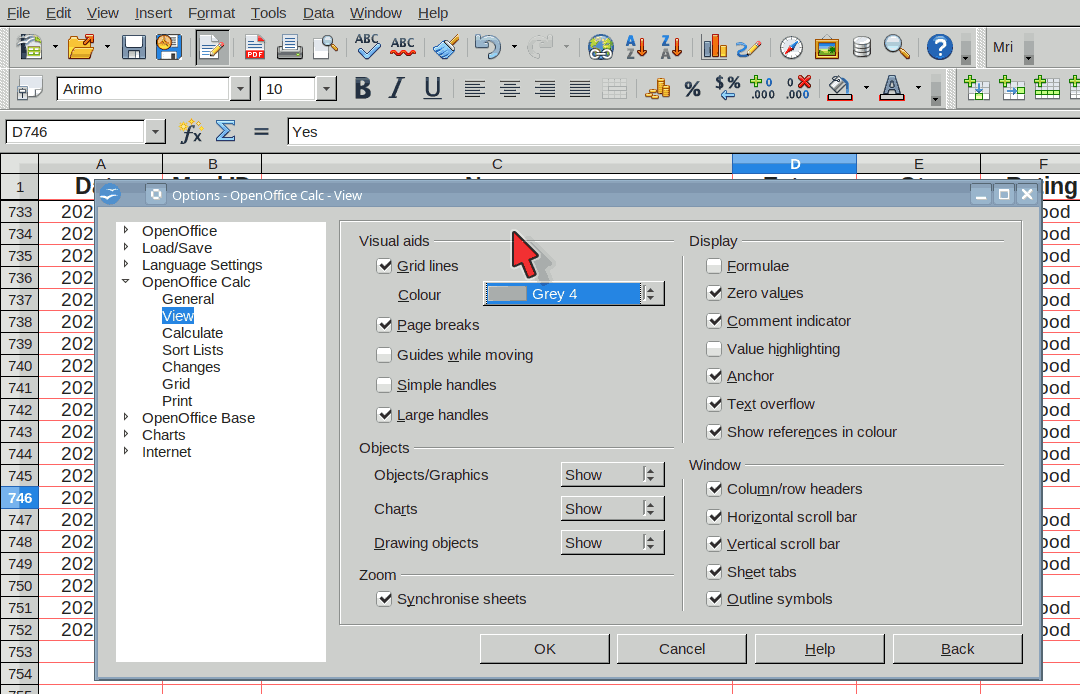Click the OK button
1080x694 pixels.
545,648
